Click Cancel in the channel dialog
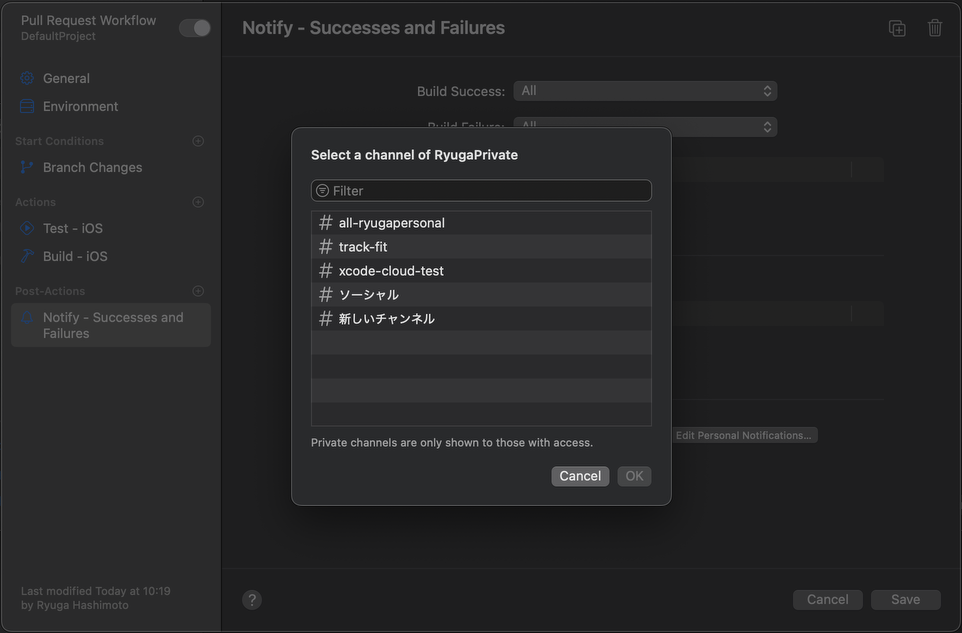 [x=580, y=476]
